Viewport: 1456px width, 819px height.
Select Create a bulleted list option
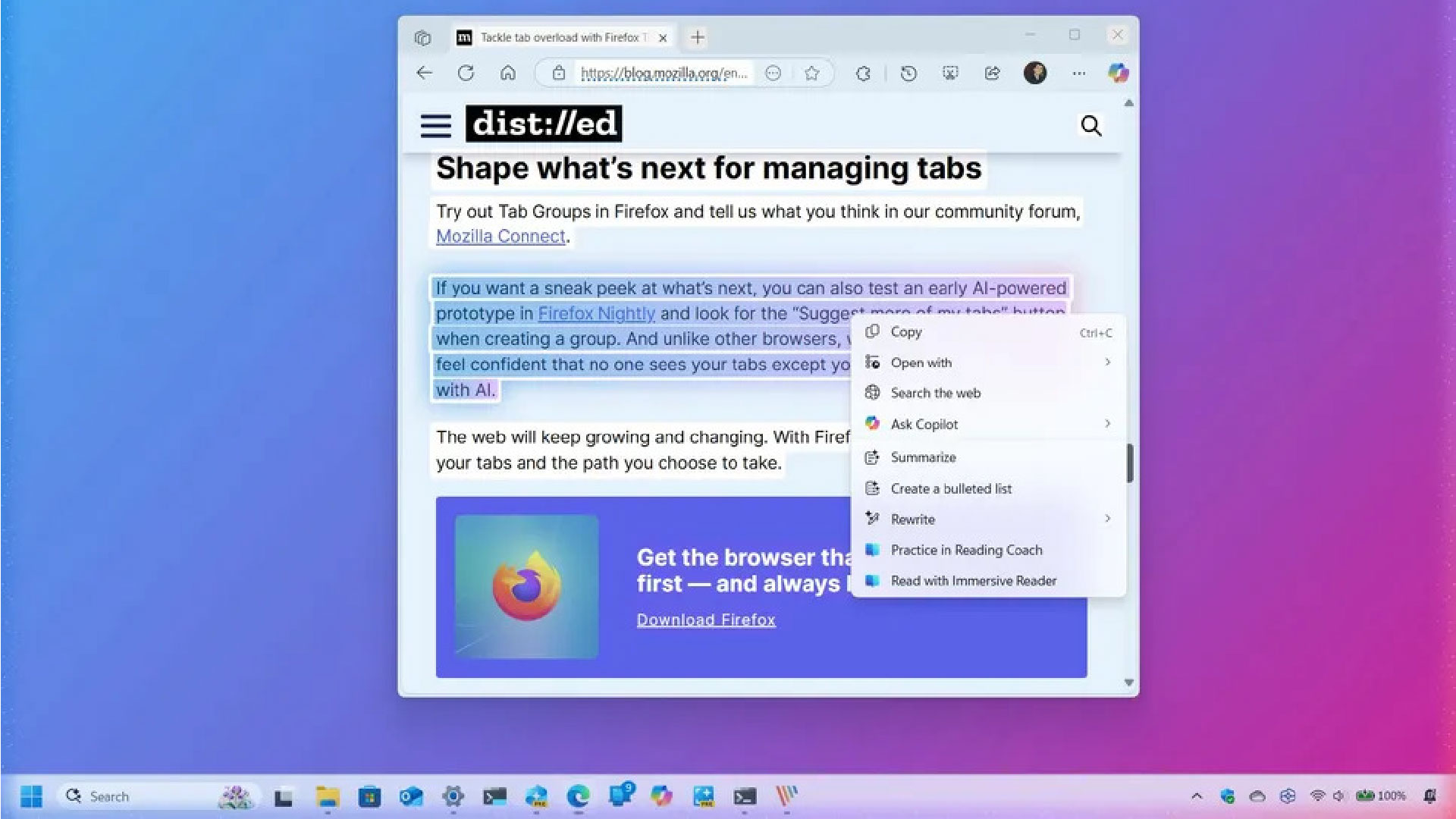pos(951,489)
